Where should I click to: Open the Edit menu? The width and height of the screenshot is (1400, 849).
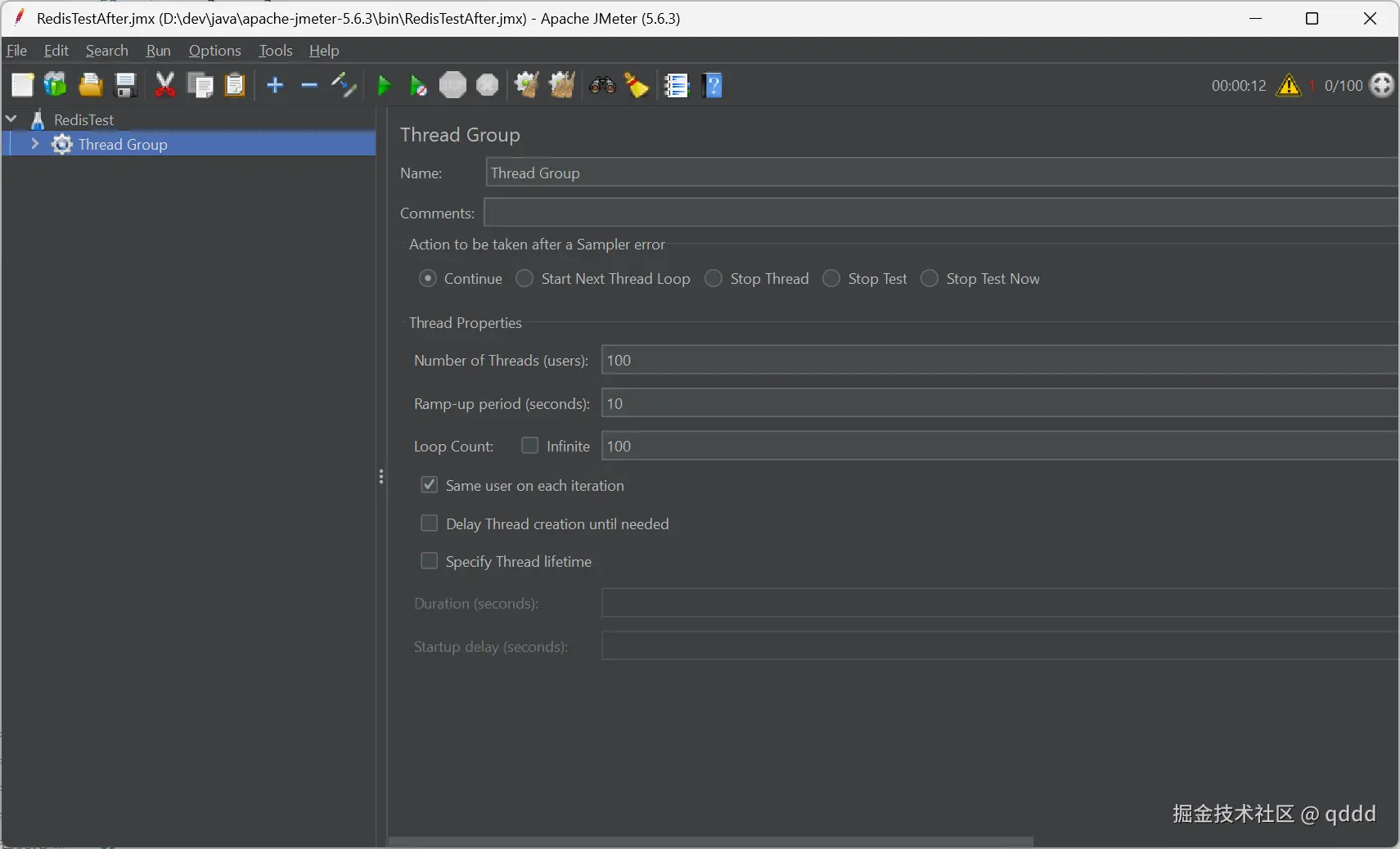tap(56, 50)
